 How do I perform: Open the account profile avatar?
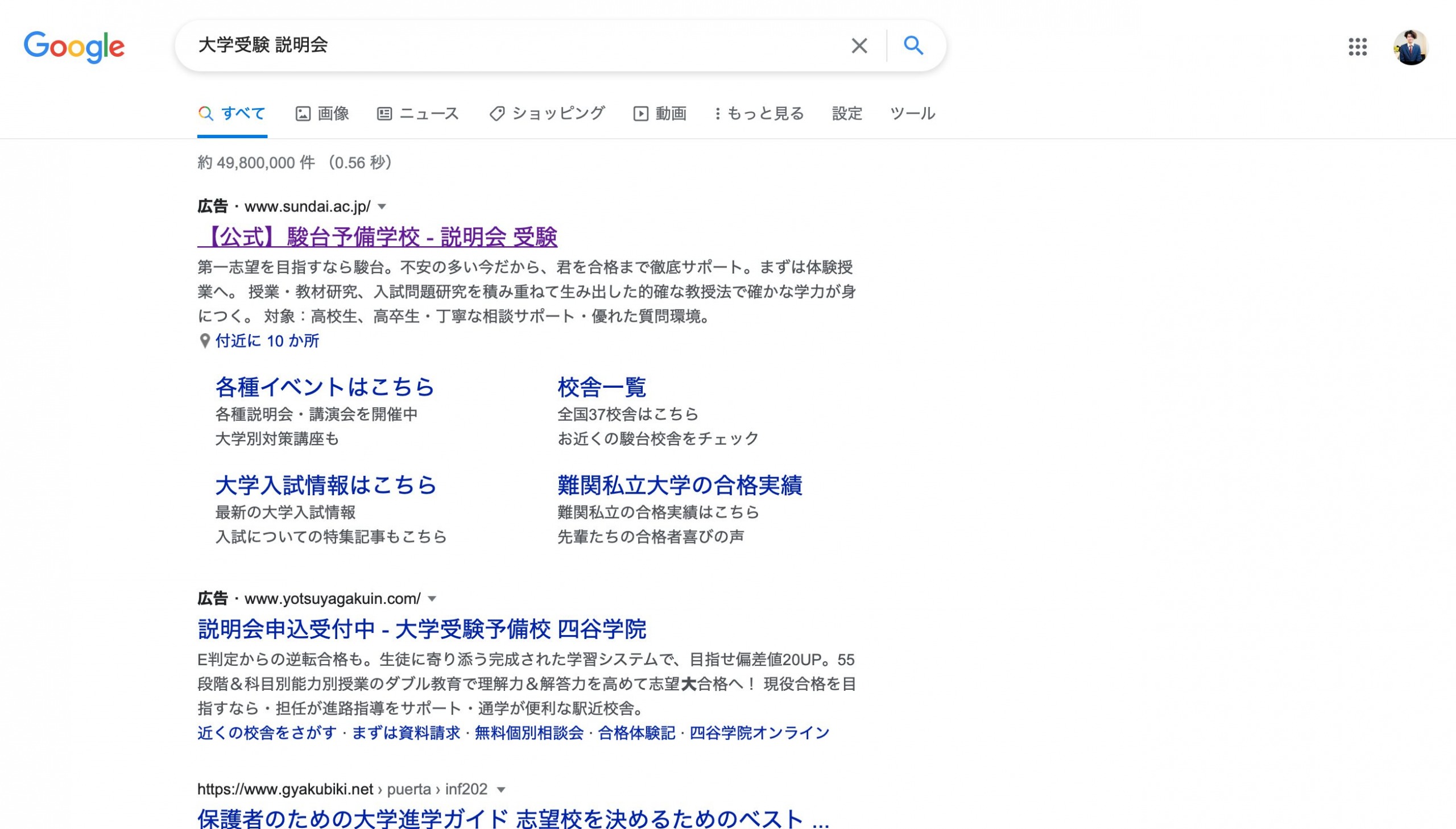point(1410,47)
